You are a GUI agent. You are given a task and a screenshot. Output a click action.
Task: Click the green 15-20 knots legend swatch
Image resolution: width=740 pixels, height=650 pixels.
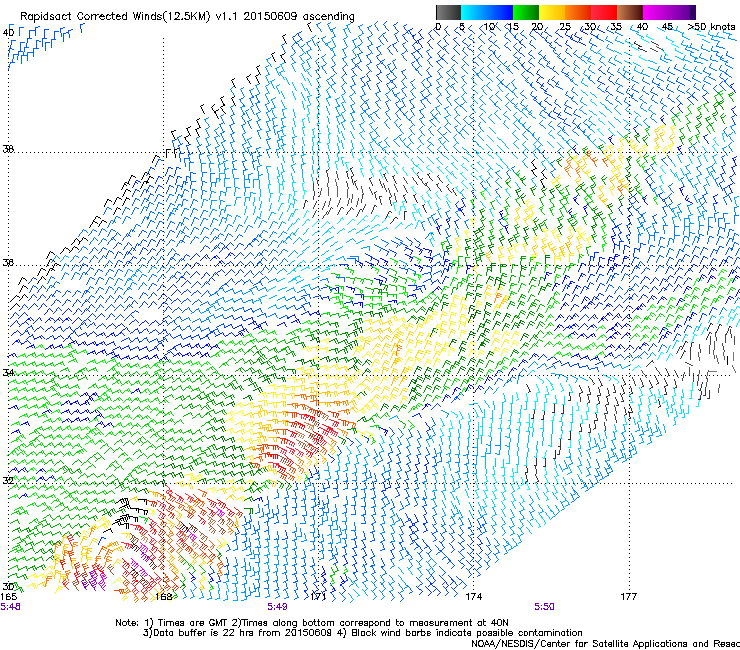pyautogui.click(x=526, y=12)
